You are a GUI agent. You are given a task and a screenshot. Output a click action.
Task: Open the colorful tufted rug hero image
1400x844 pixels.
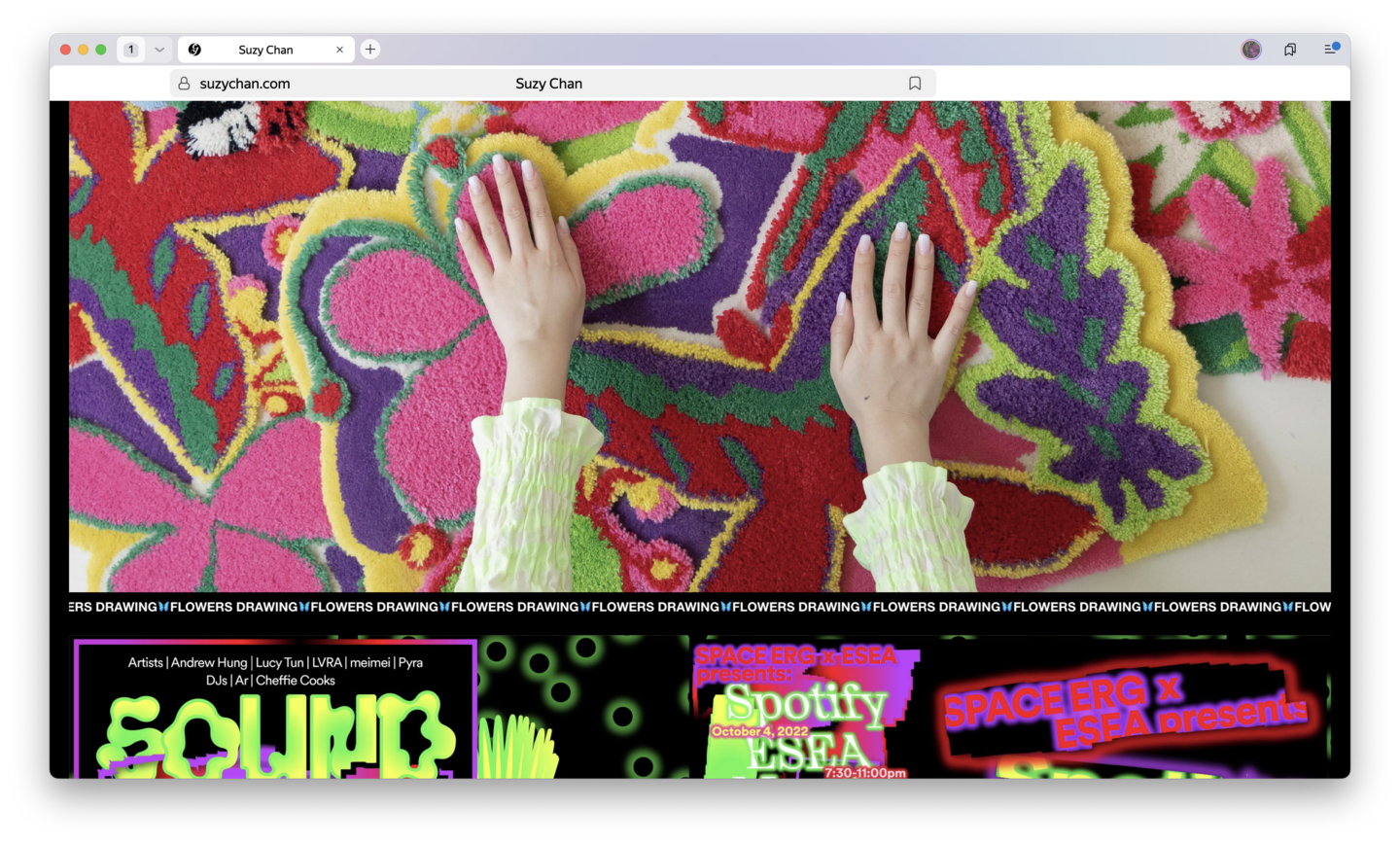click(x=700, y=346)
